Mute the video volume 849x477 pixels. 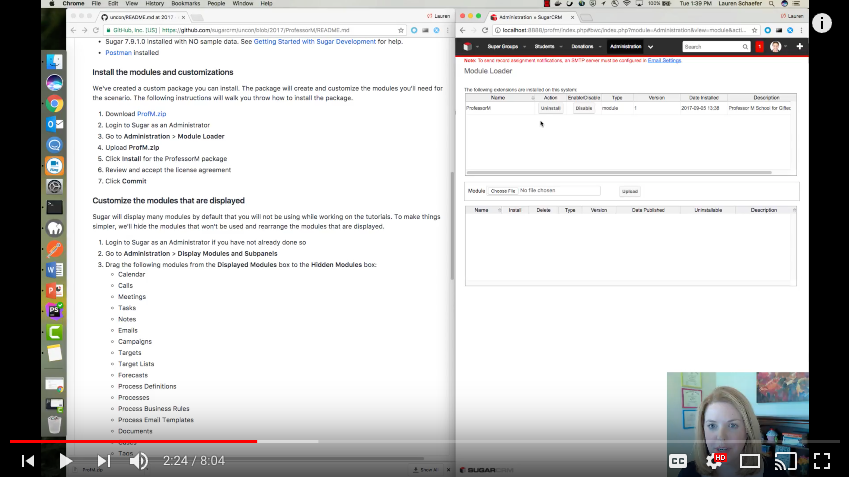point(139,461)
